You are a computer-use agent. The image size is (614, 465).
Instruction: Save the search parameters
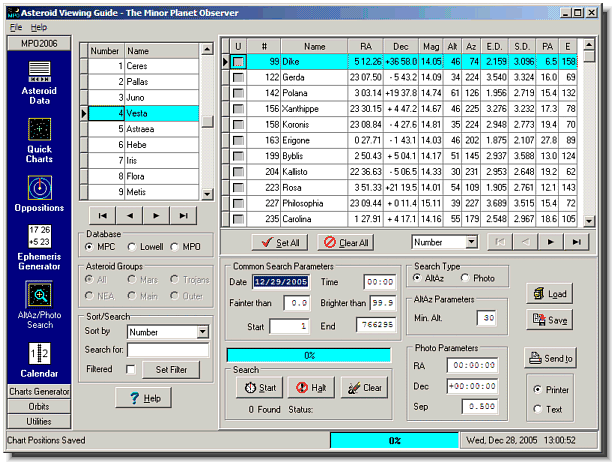tap(549, 320)
